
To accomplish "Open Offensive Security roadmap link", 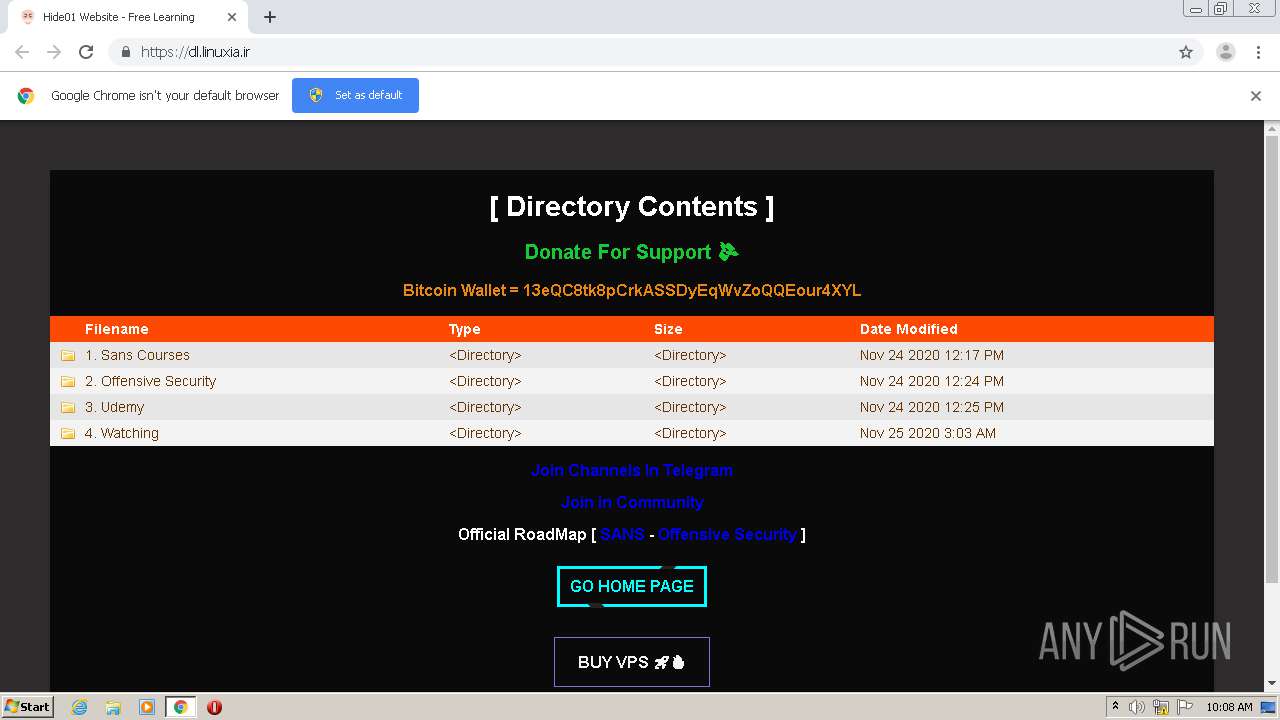I will [727, 534].
